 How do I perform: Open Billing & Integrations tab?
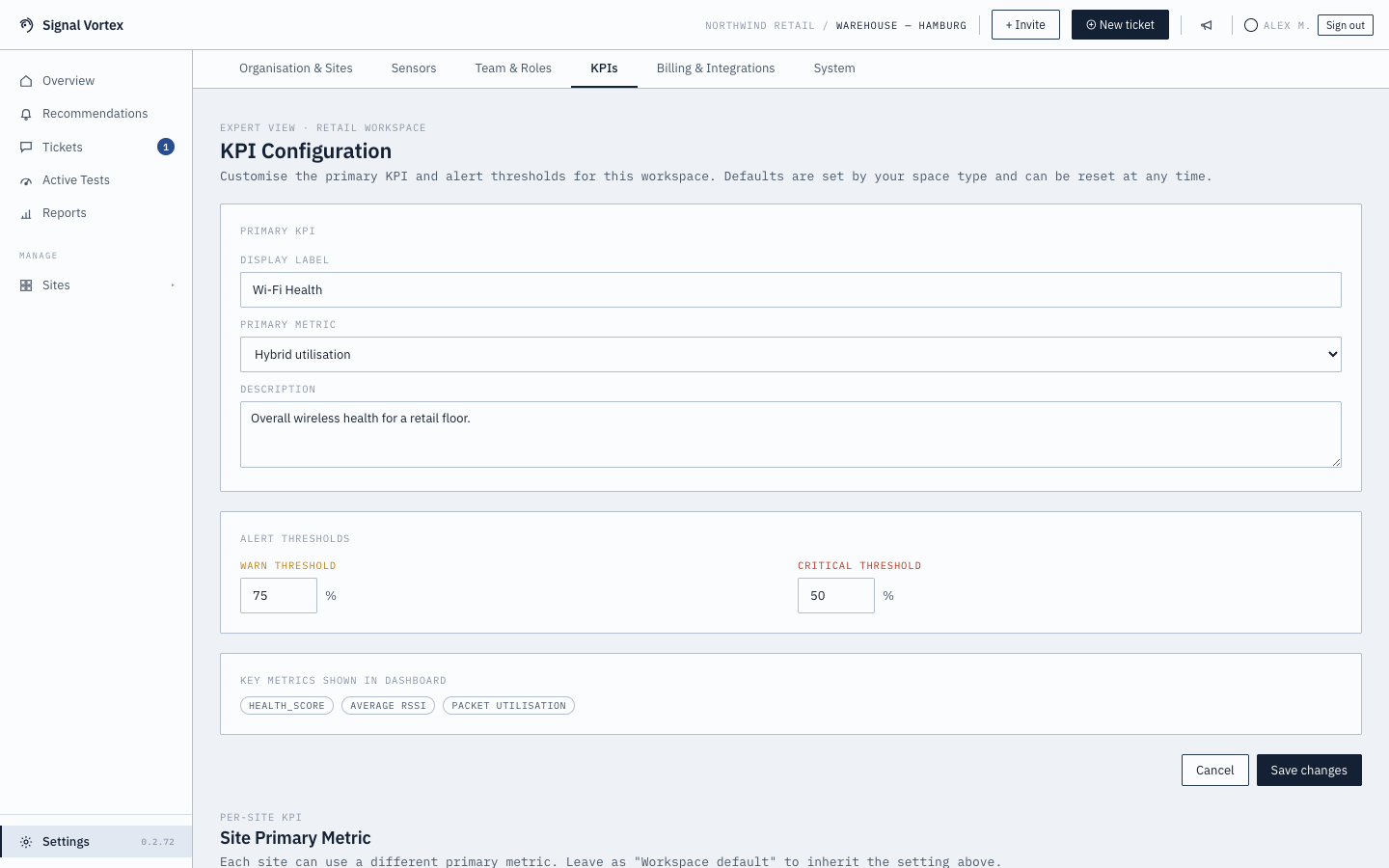click(x=716, y=68)
